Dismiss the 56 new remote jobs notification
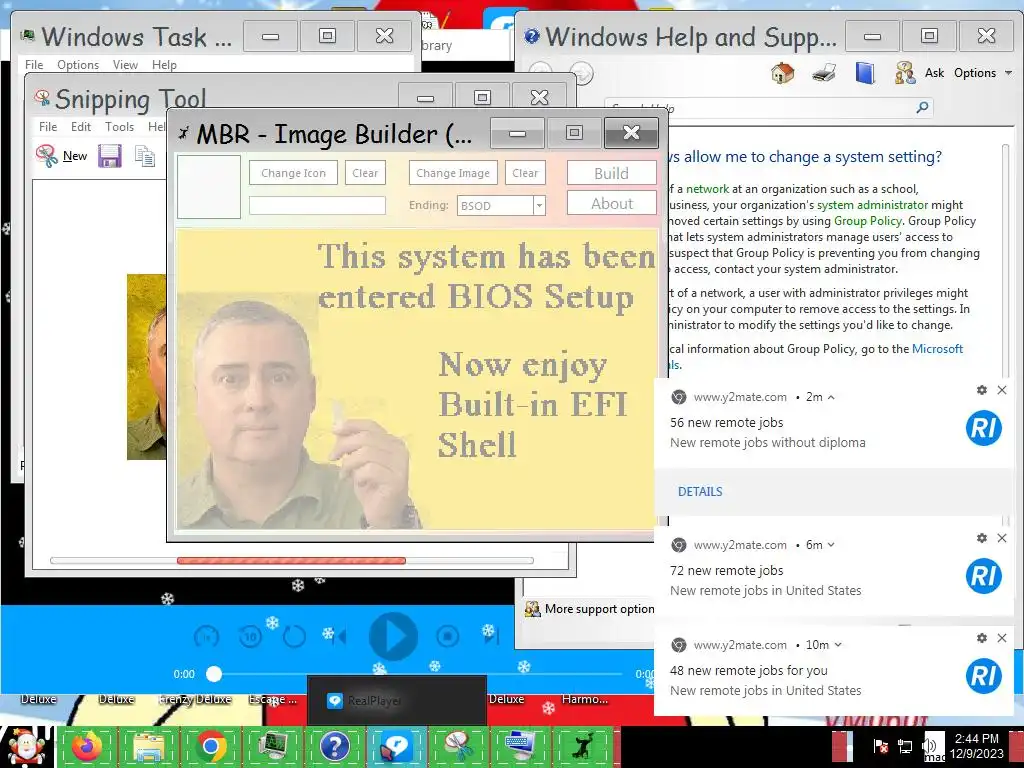1024x768 pixels. click(1002, 390)
